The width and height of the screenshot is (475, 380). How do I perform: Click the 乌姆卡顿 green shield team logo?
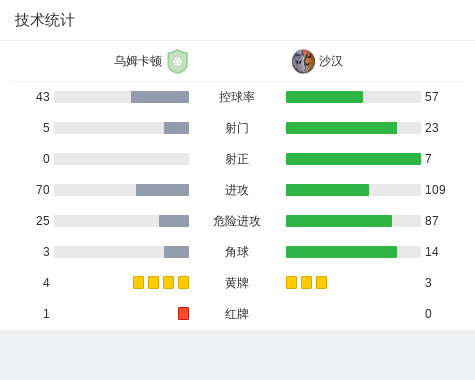coord(178,61)
